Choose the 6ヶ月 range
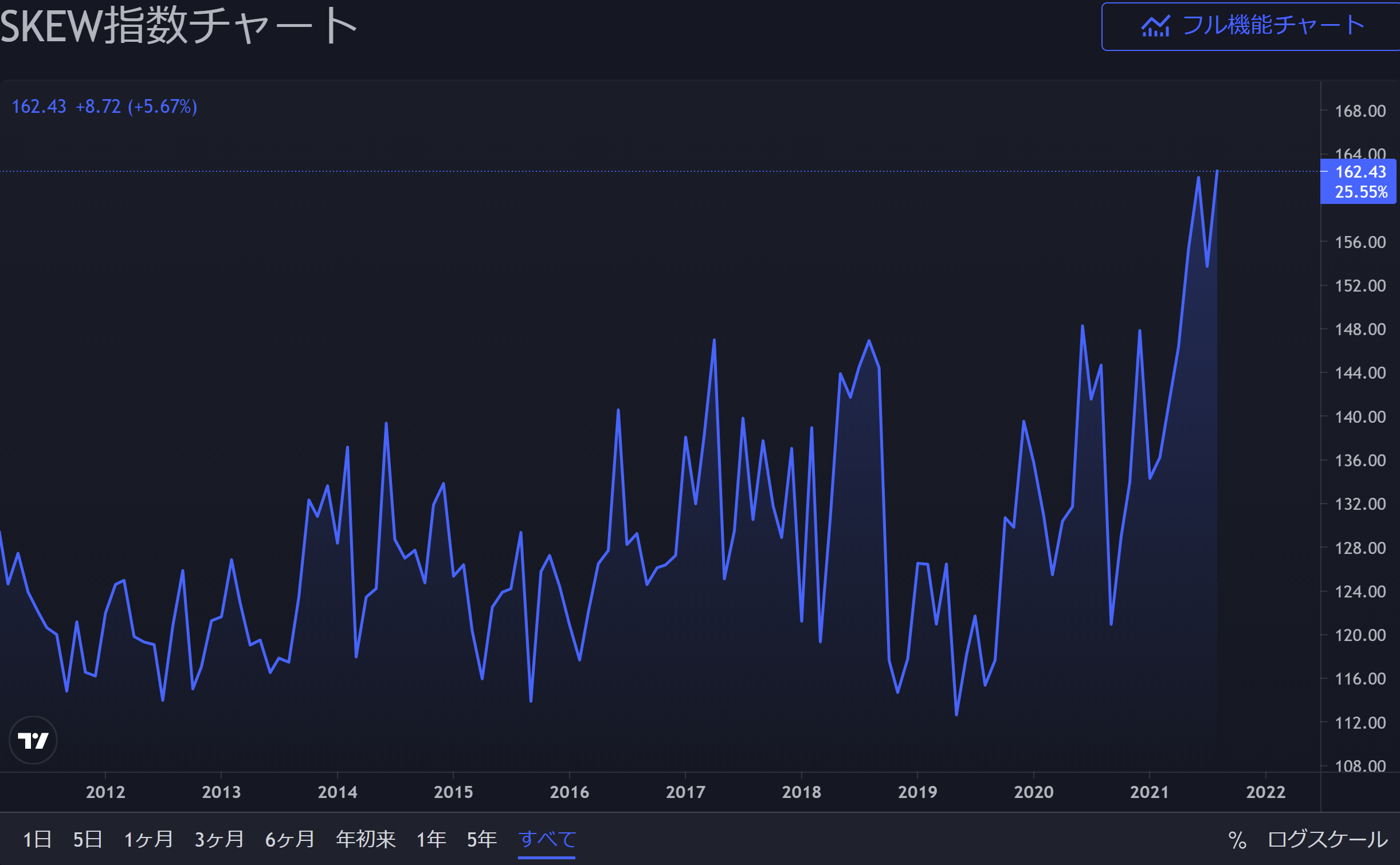This screenshot has height=865, width=1400. pos(289,839)
